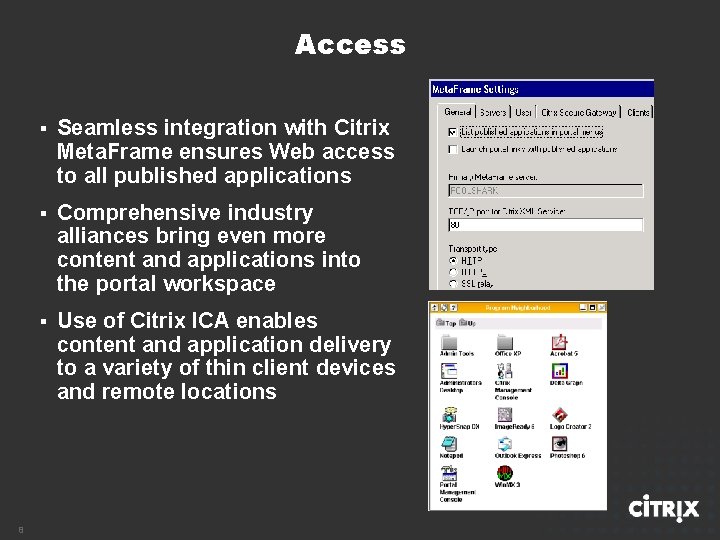Open the Citrix Management Console icon

[x=505, y=371]
